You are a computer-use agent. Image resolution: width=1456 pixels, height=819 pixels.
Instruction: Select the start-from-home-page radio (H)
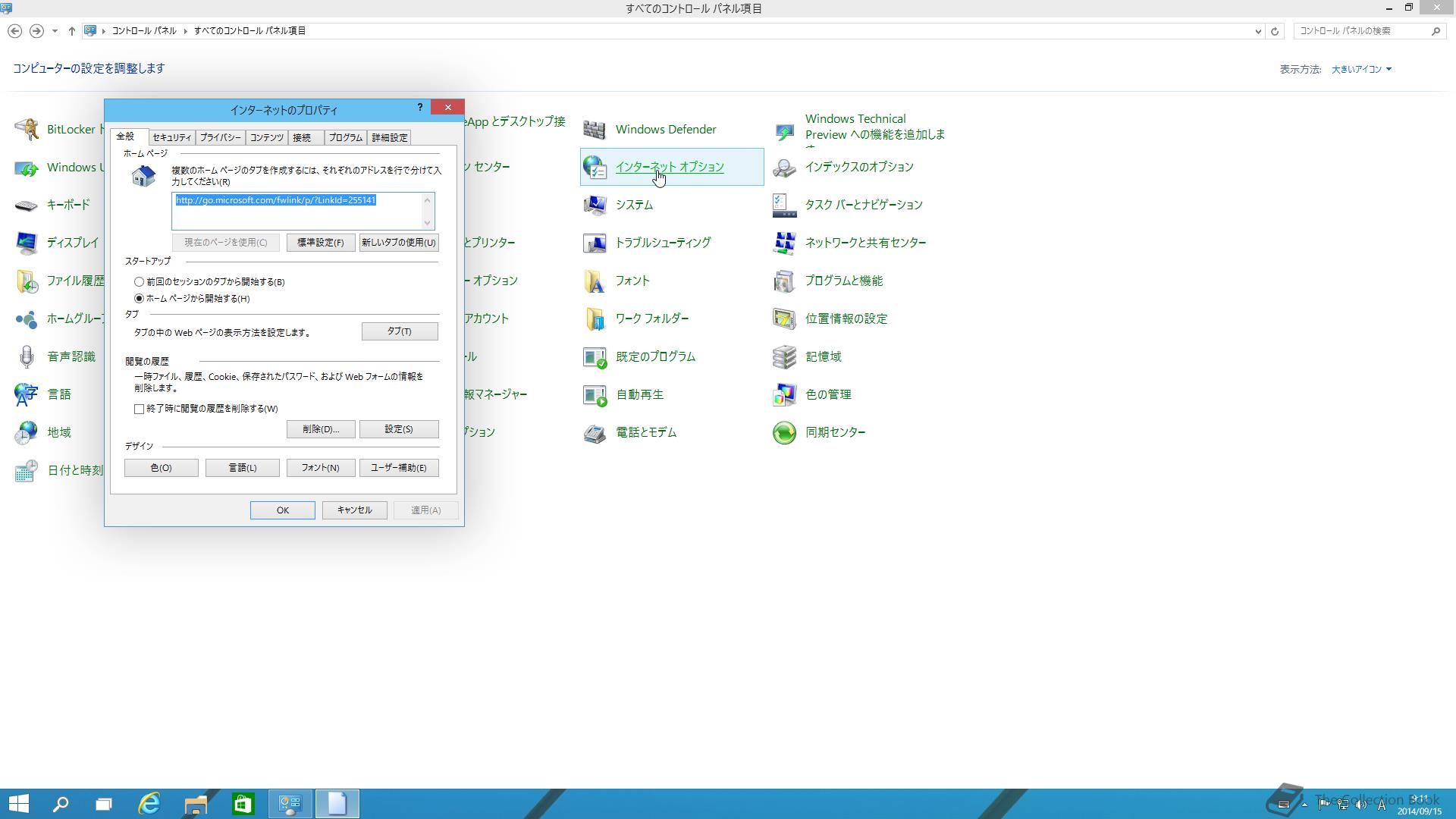(139, 298)
